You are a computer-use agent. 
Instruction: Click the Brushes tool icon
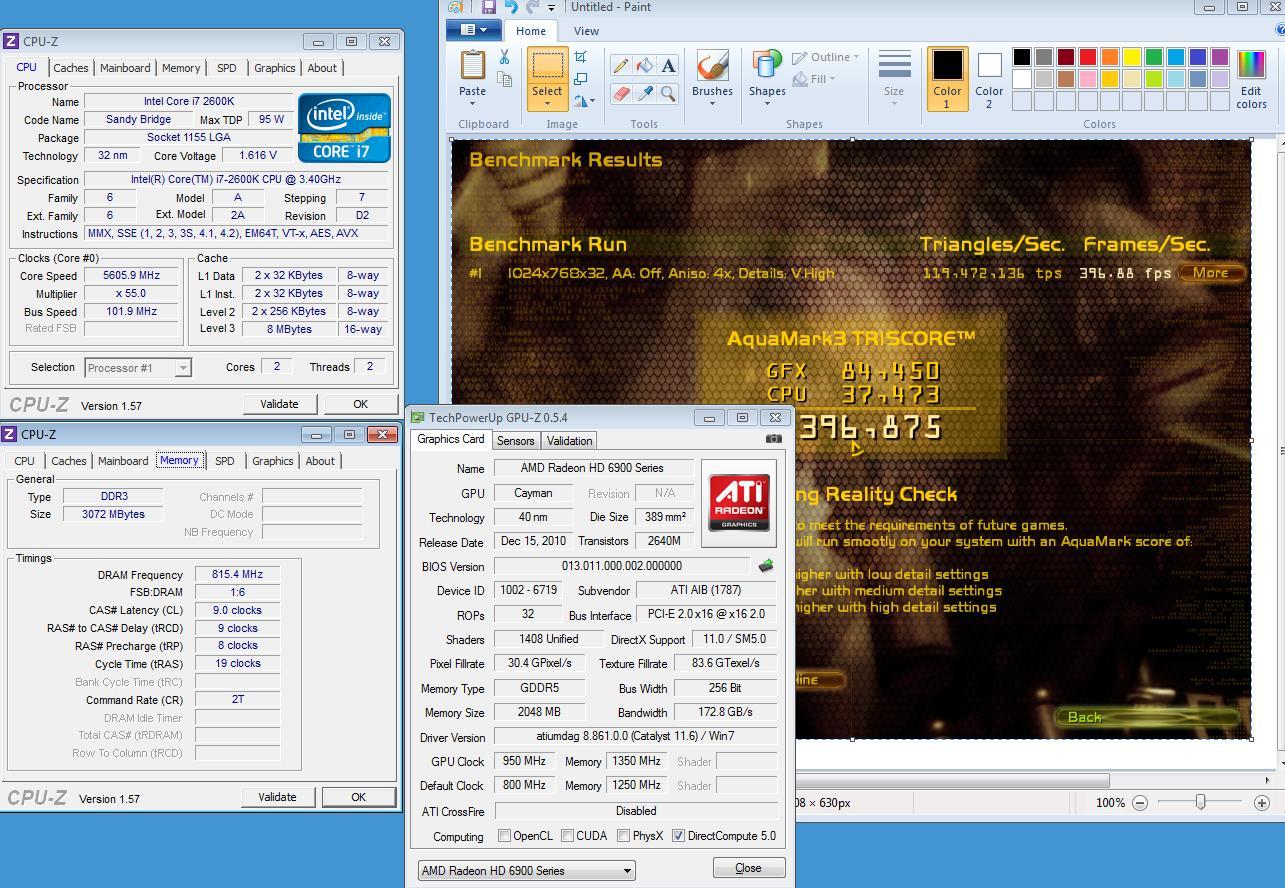(712, 66)
